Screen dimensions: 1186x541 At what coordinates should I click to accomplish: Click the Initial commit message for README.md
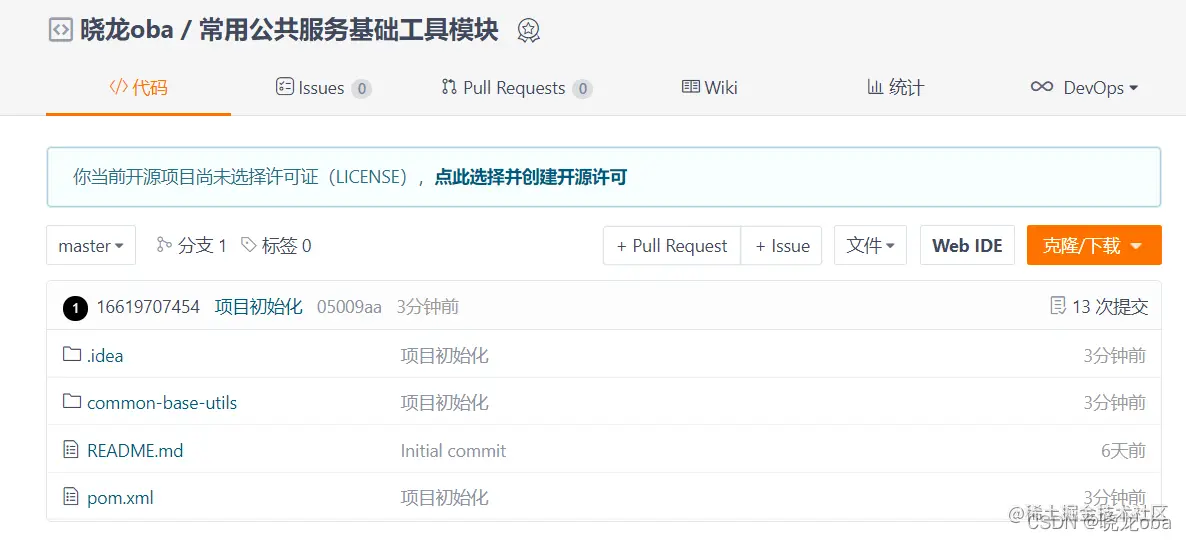pyautogui.click(x=453, y=451)
